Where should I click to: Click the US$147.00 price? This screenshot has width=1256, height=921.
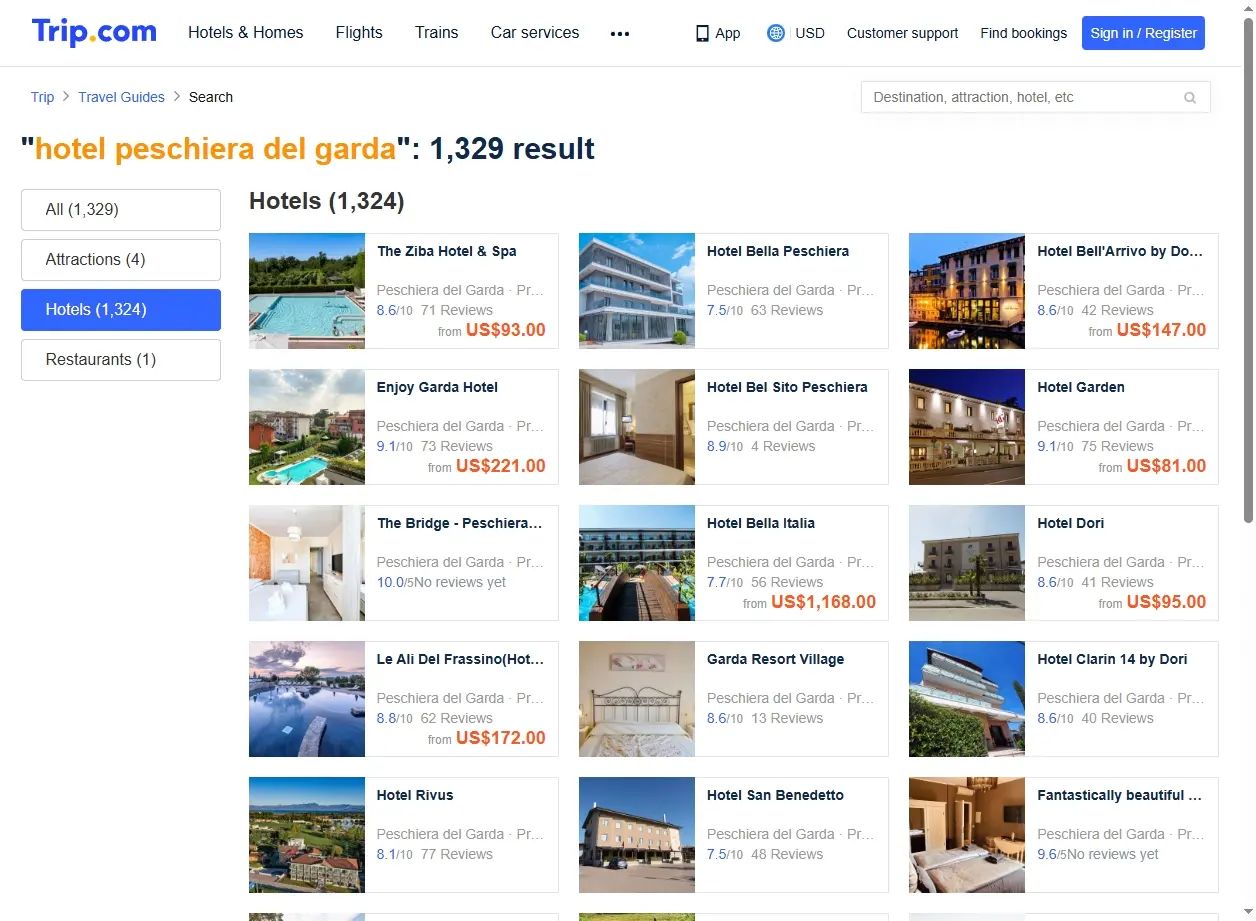(1161, 330)
